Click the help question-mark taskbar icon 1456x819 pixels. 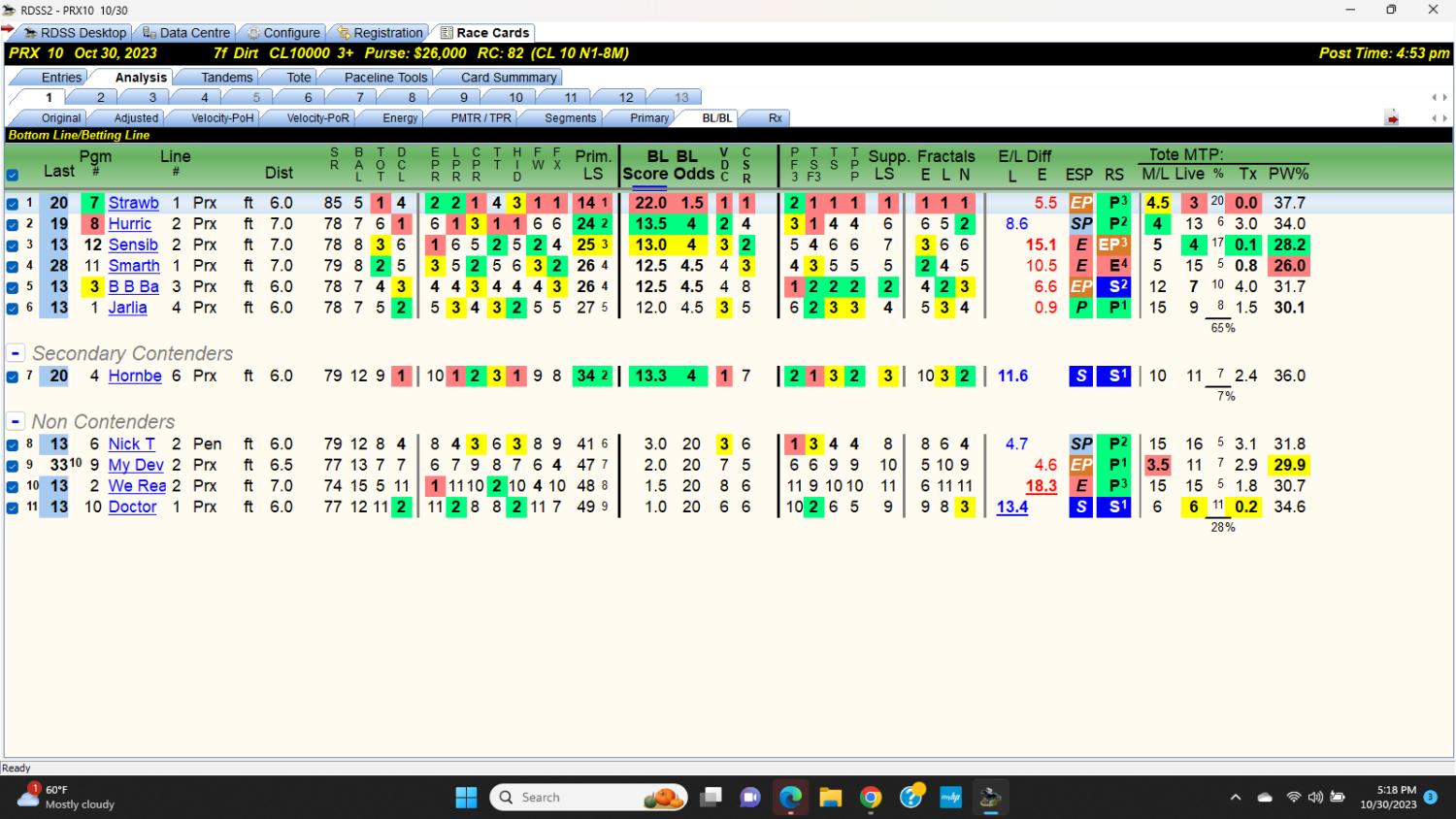coord(910,798)
